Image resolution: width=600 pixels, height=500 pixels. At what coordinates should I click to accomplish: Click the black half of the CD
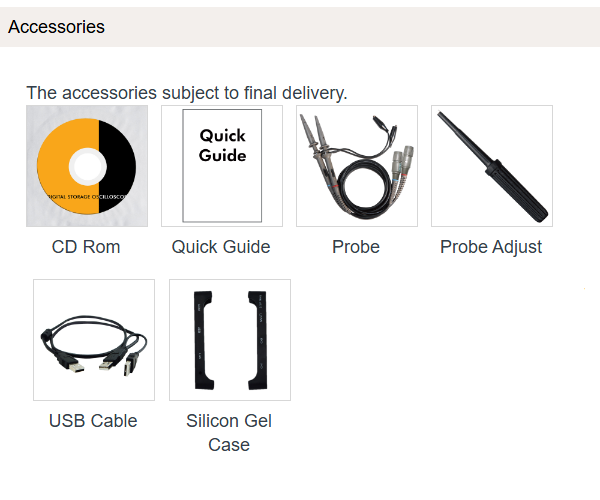point(120,160)
